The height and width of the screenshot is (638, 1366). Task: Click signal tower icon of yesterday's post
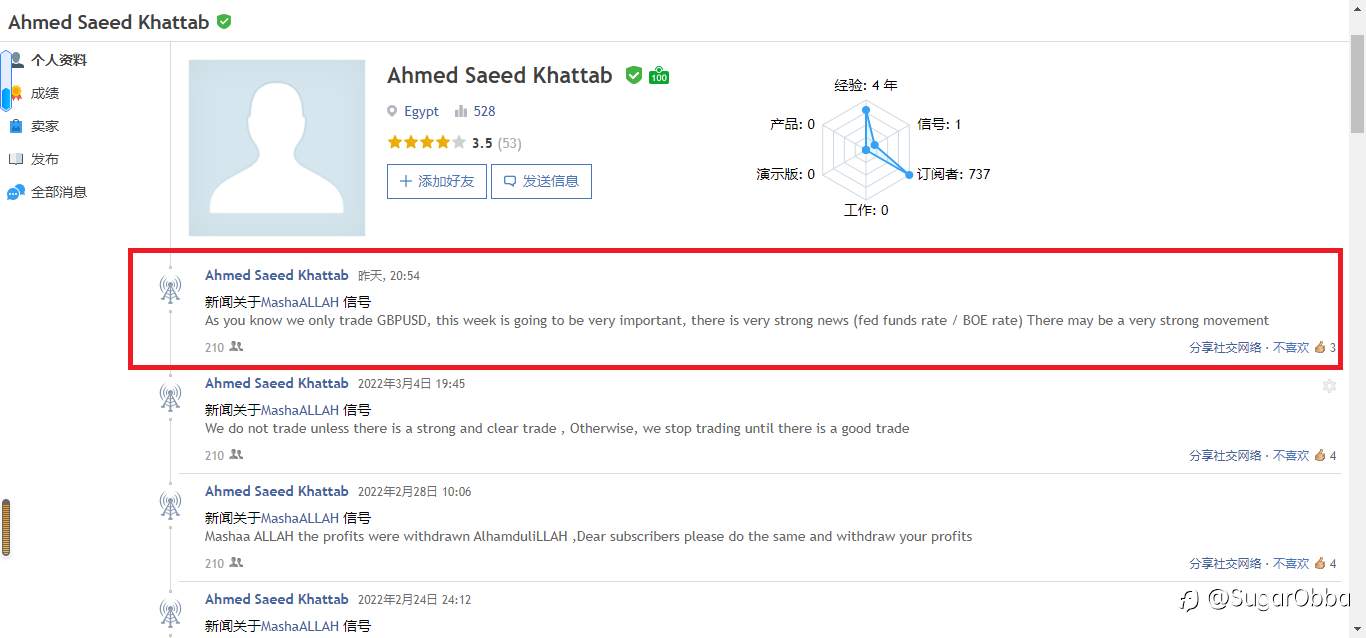[x=171, y=289]
